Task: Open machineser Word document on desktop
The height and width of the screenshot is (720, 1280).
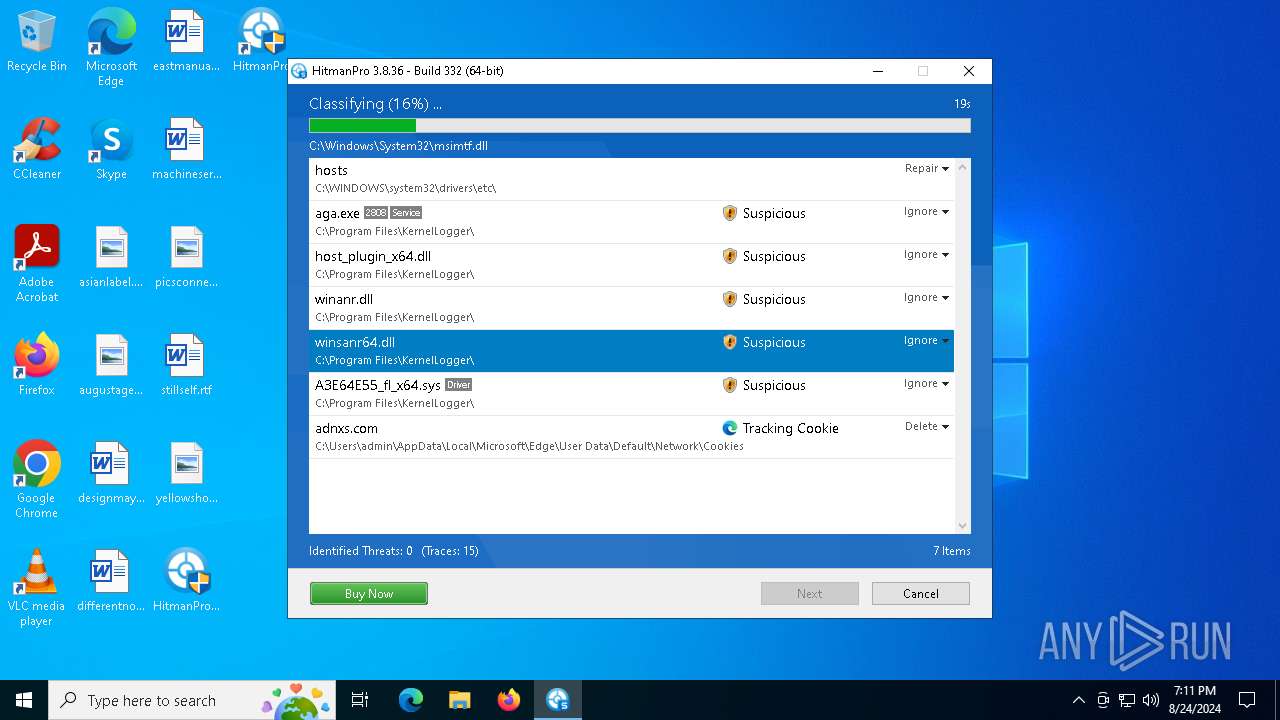Action: pos(186,150)
